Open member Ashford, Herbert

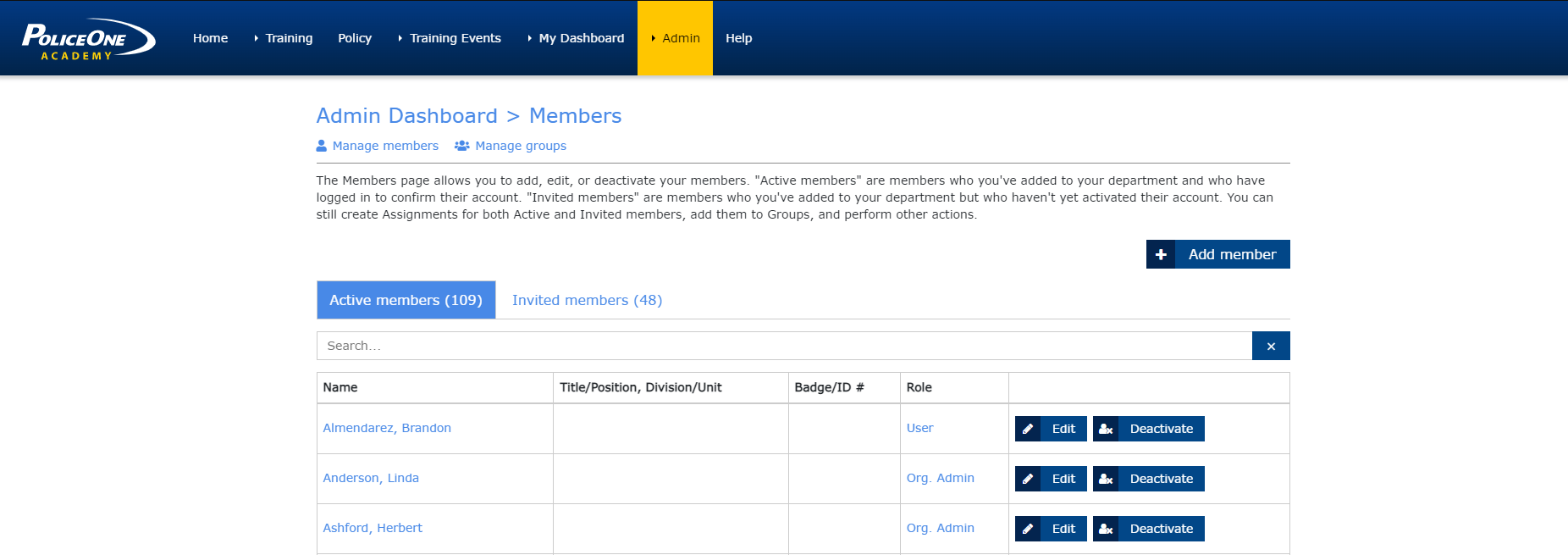(x=373, y=528)
